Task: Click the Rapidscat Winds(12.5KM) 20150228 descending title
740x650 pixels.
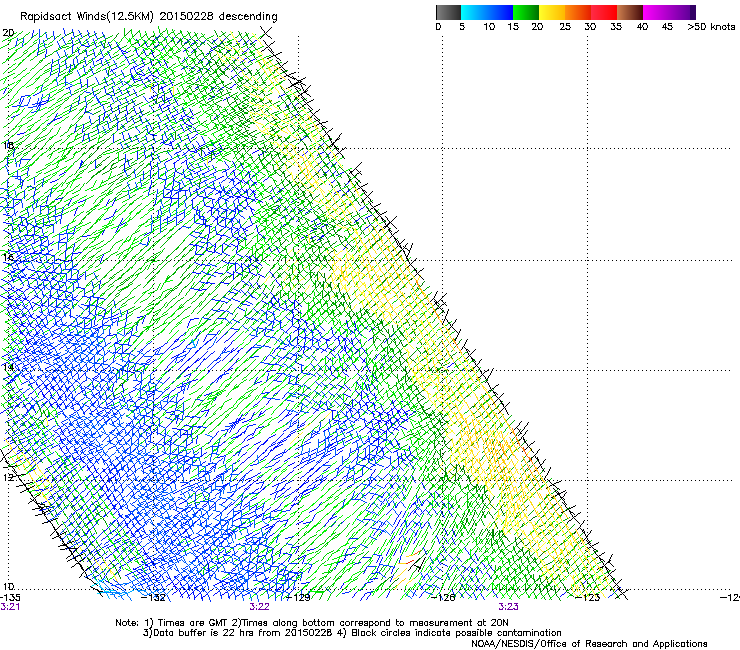Action: pos(149,17)
